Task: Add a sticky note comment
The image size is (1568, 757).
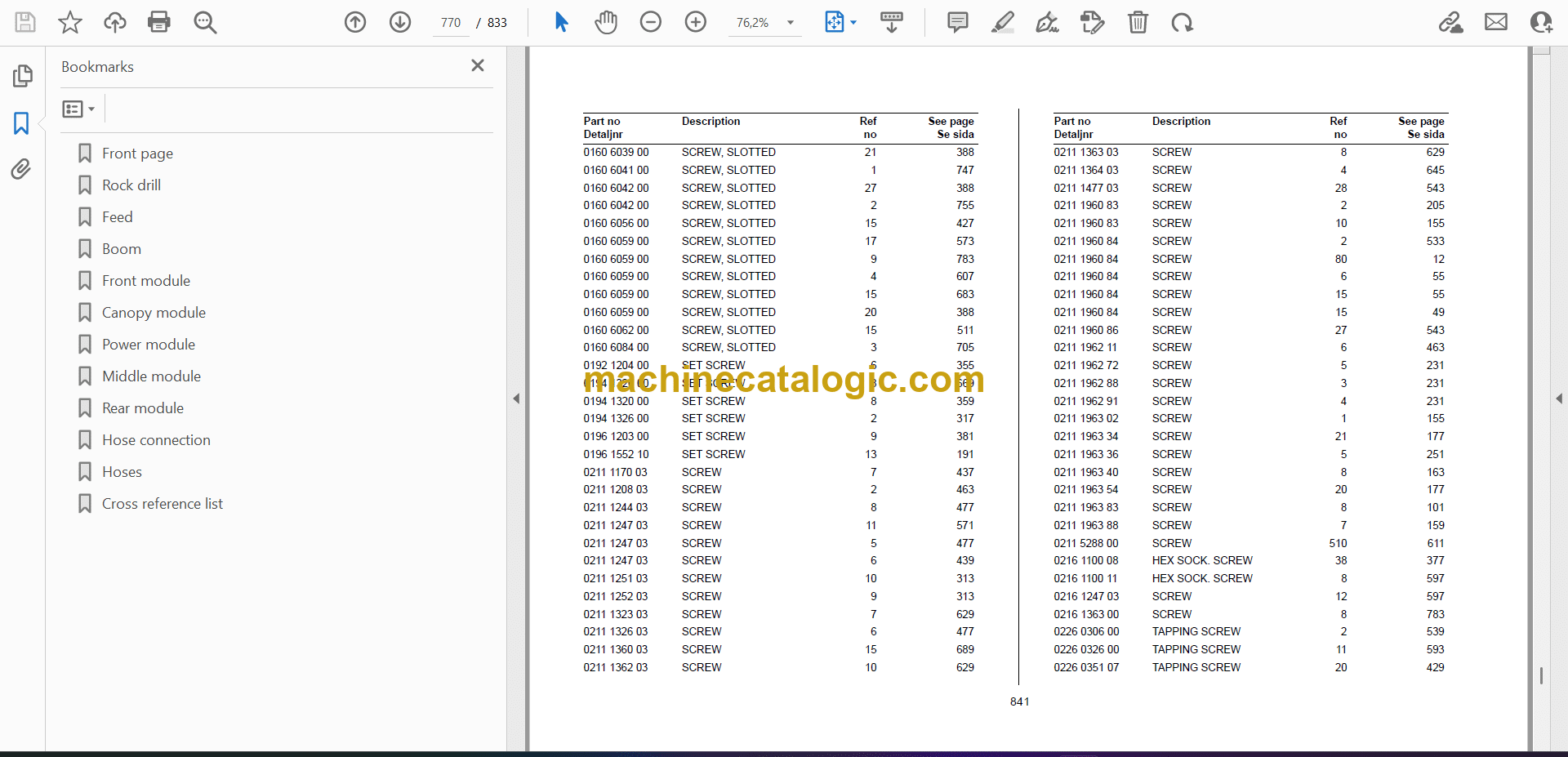Action: [x=957, y=22]
